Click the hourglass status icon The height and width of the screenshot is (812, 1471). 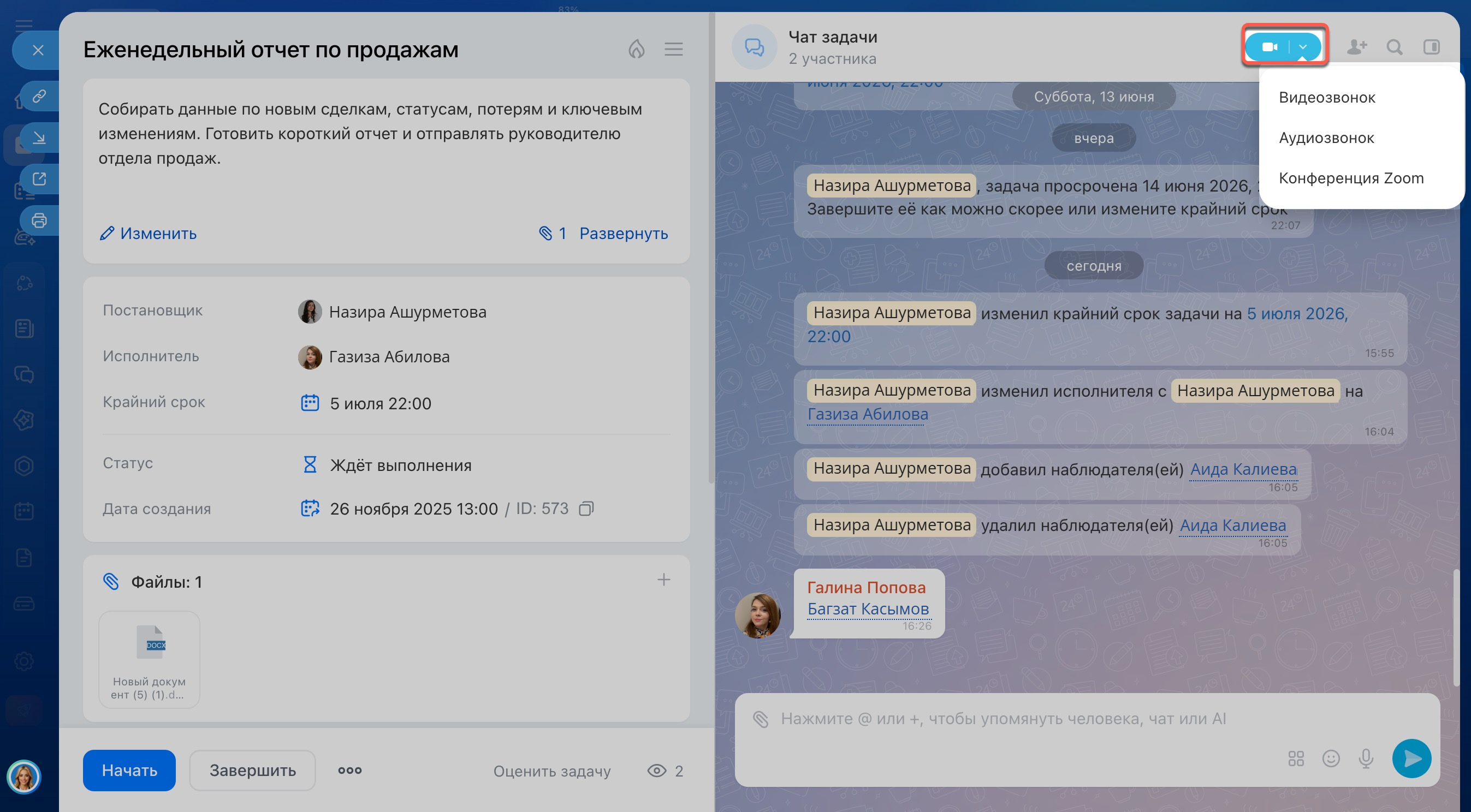point(310,464)
